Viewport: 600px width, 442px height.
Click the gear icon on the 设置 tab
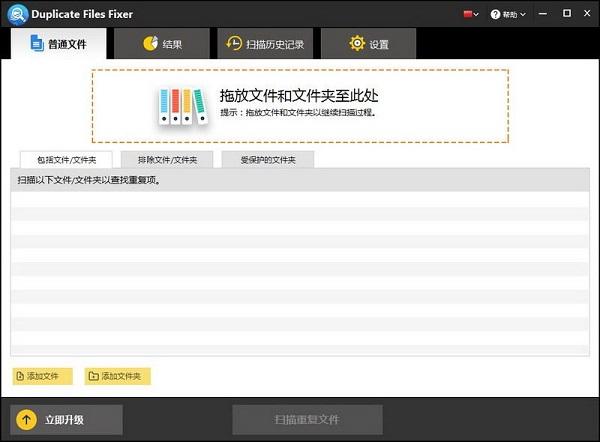(357, 44)
